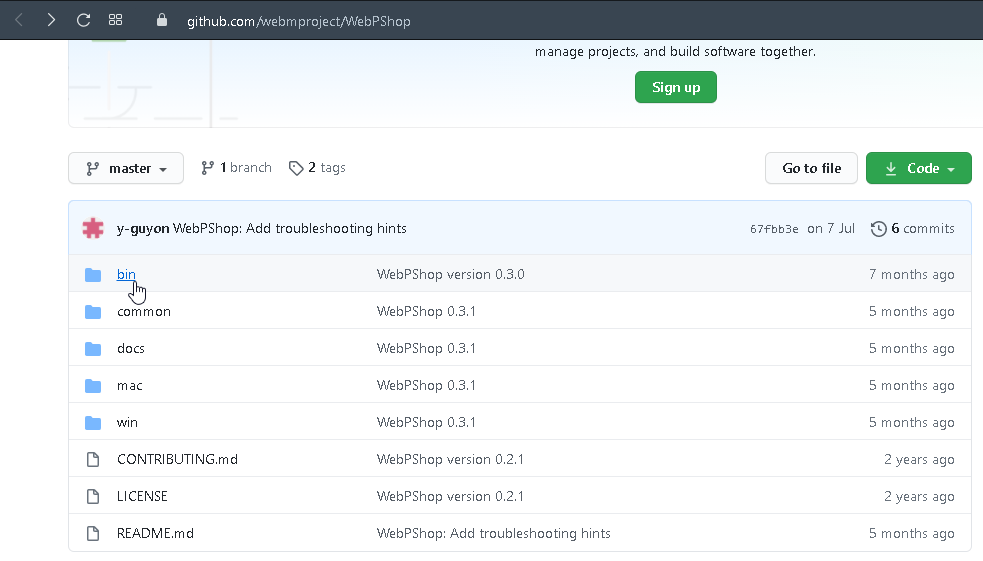Open the 'WebPShop version 0.3.0' commit message on the bin row

(x=450, y=275)
